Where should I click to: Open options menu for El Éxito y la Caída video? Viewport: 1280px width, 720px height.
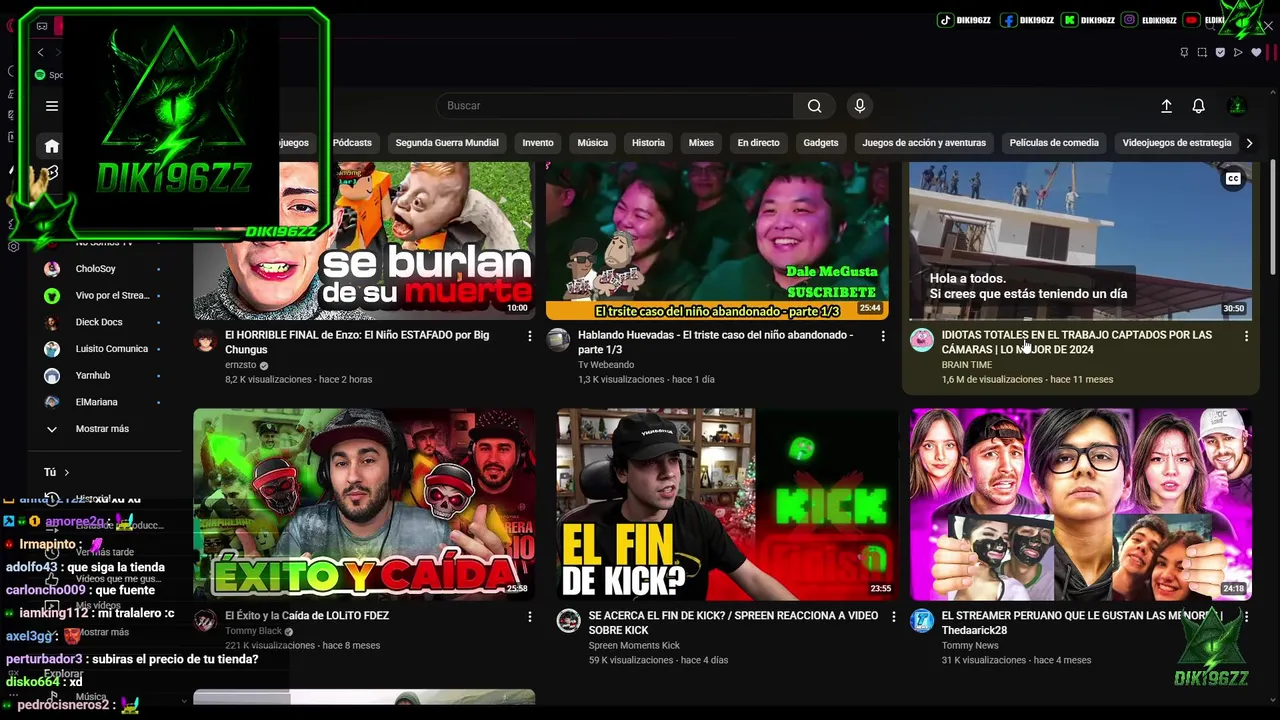pos(530,617)
